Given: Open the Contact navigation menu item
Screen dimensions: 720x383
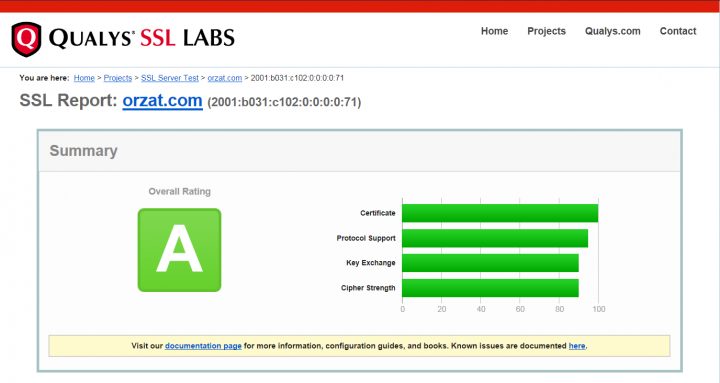Looking at the screenshot, I should click(678, 31).
